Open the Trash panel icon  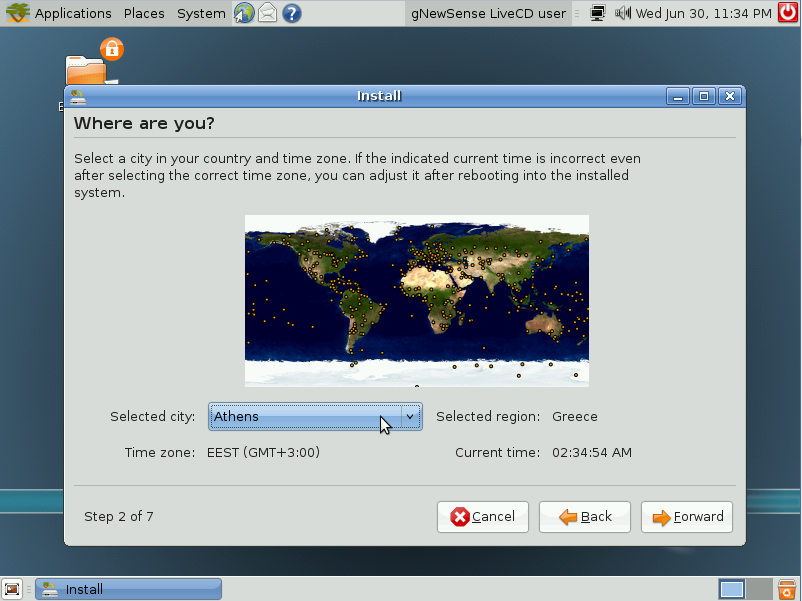tap(787, 589)
